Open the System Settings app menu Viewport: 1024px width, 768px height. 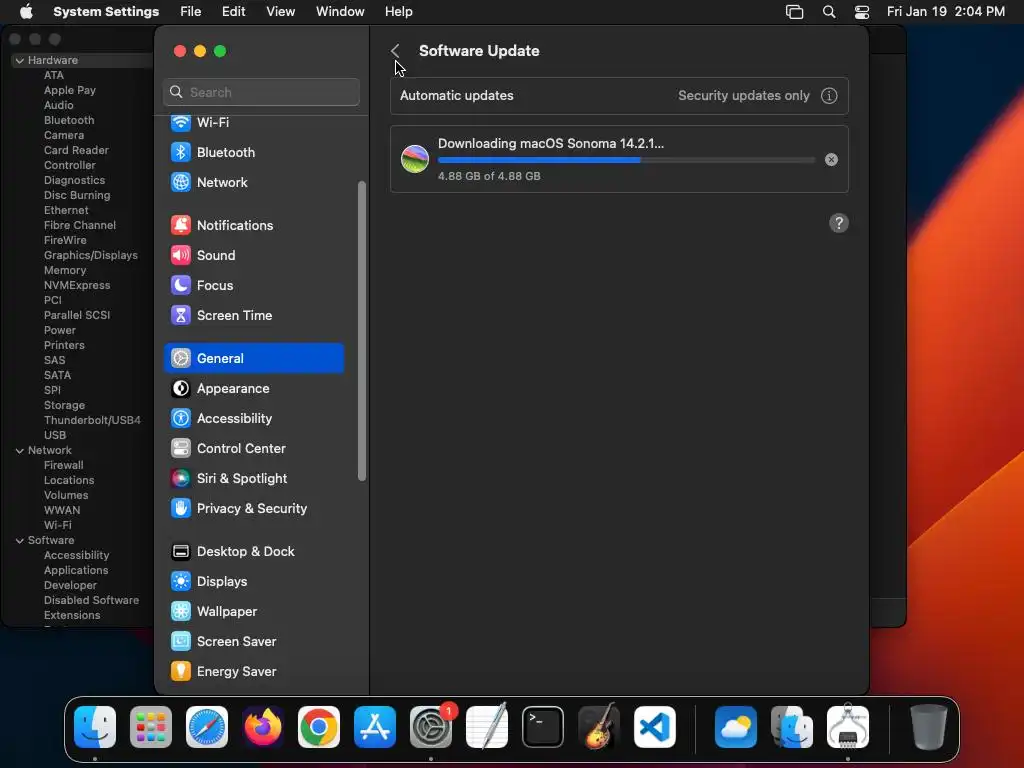106,12
